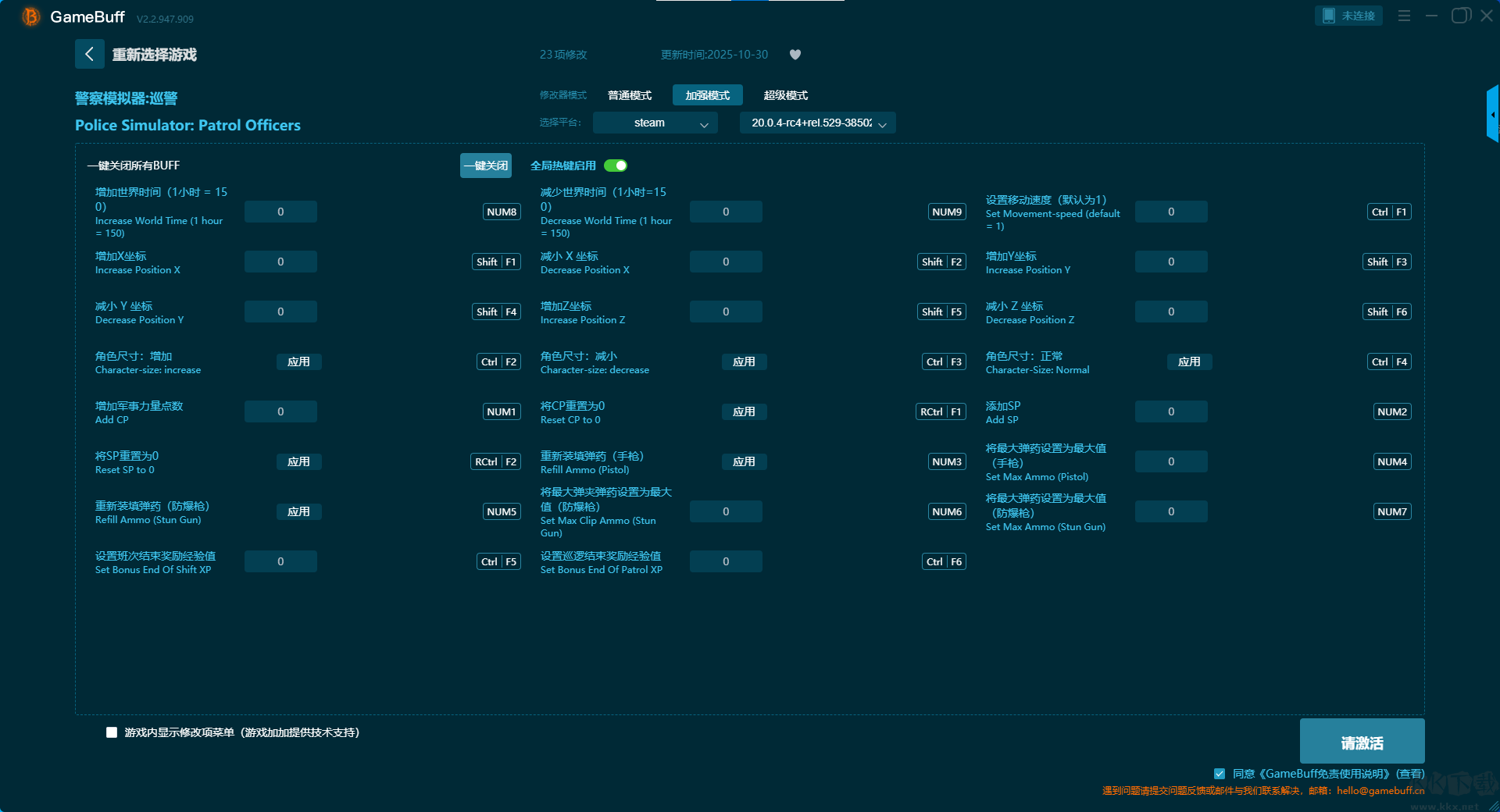The height and width of the screenshot is (812, 1500).
Task: Select the 加强模式 tab
Action: pos(708,95)
